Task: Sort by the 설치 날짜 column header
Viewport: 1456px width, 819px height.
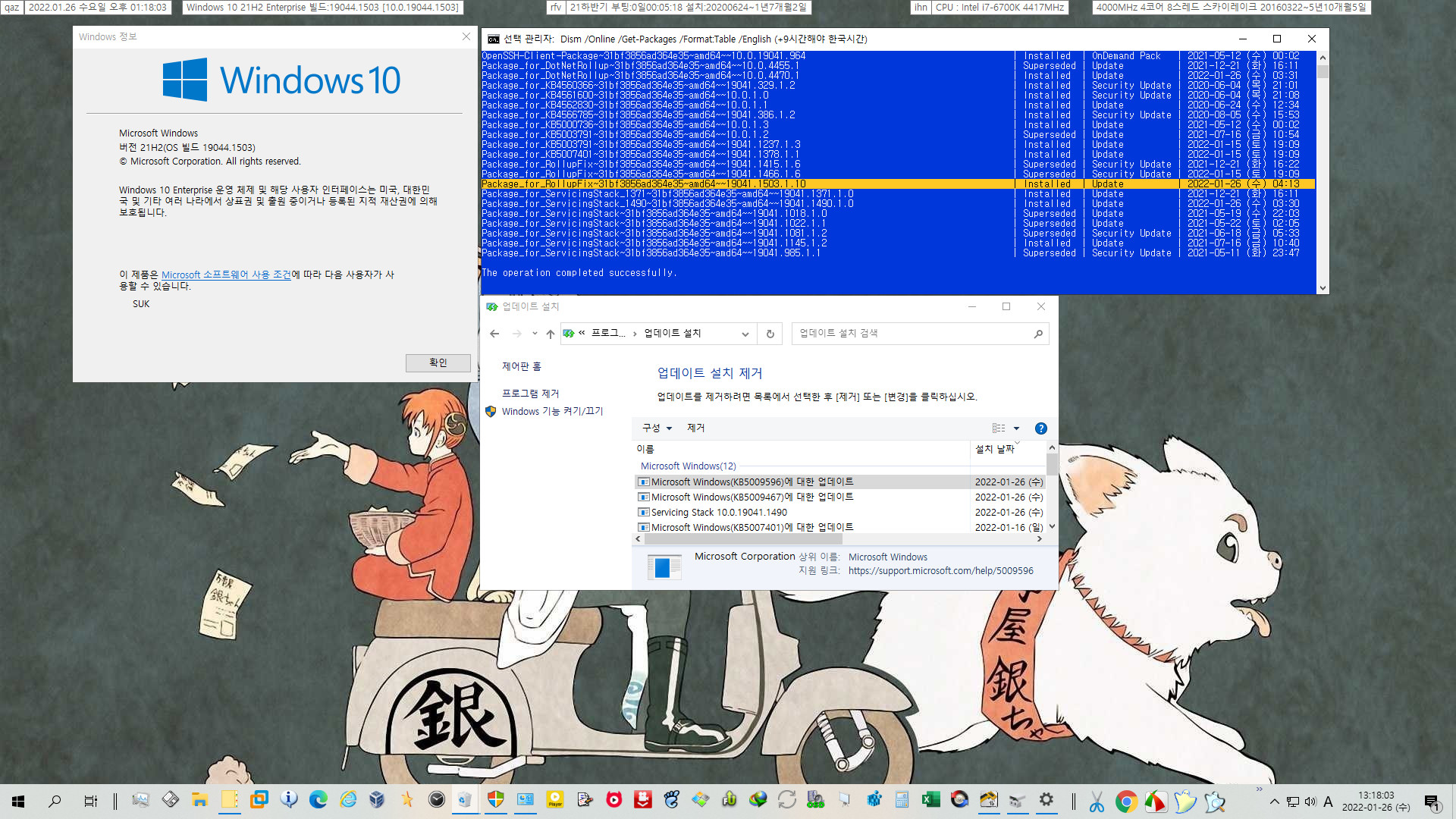Action: [1008, 449]
